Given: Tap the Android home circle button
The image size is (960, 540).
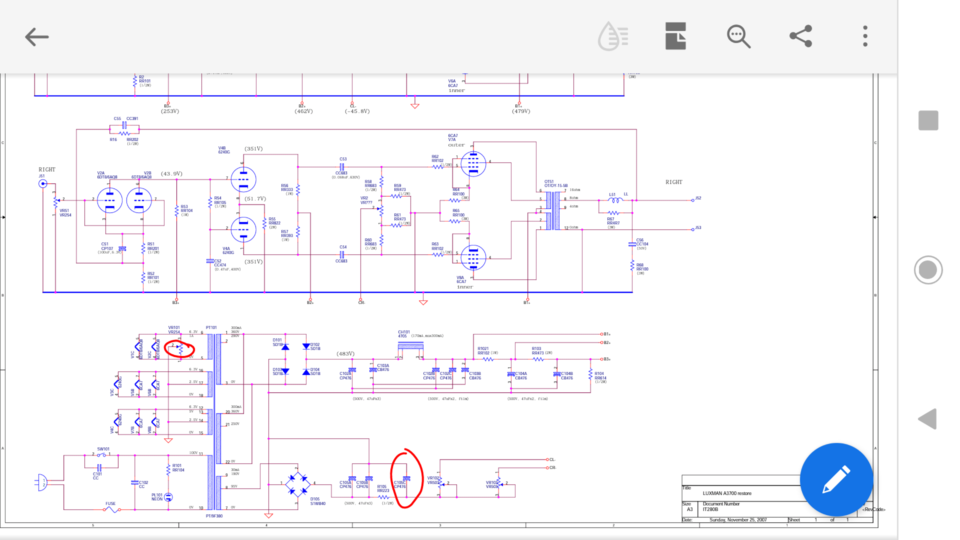Looking at the screenshot, I should pos(928,270).
